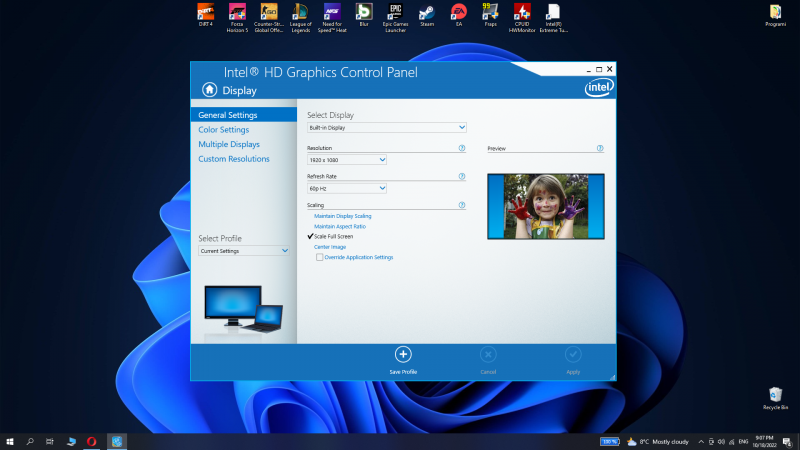Expand Select Profile Current Settings dropdown
The height and width of the screenshot is (450, 800).
point(243,251)
